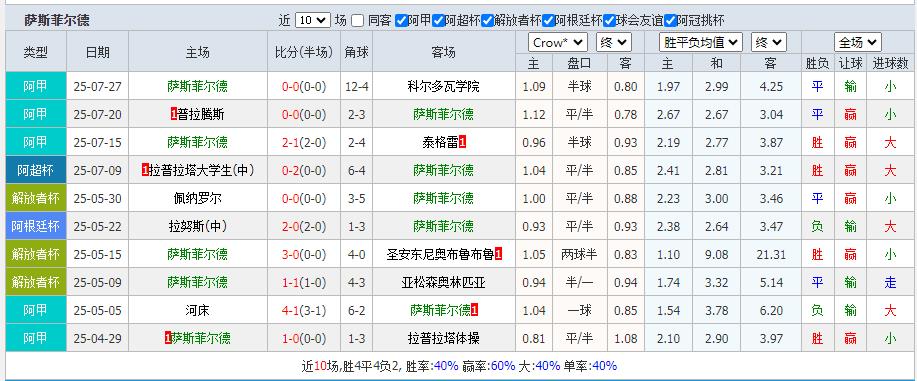Click the 角球 column header
Screen dimensions: 917x381
(x=356, y=52)
